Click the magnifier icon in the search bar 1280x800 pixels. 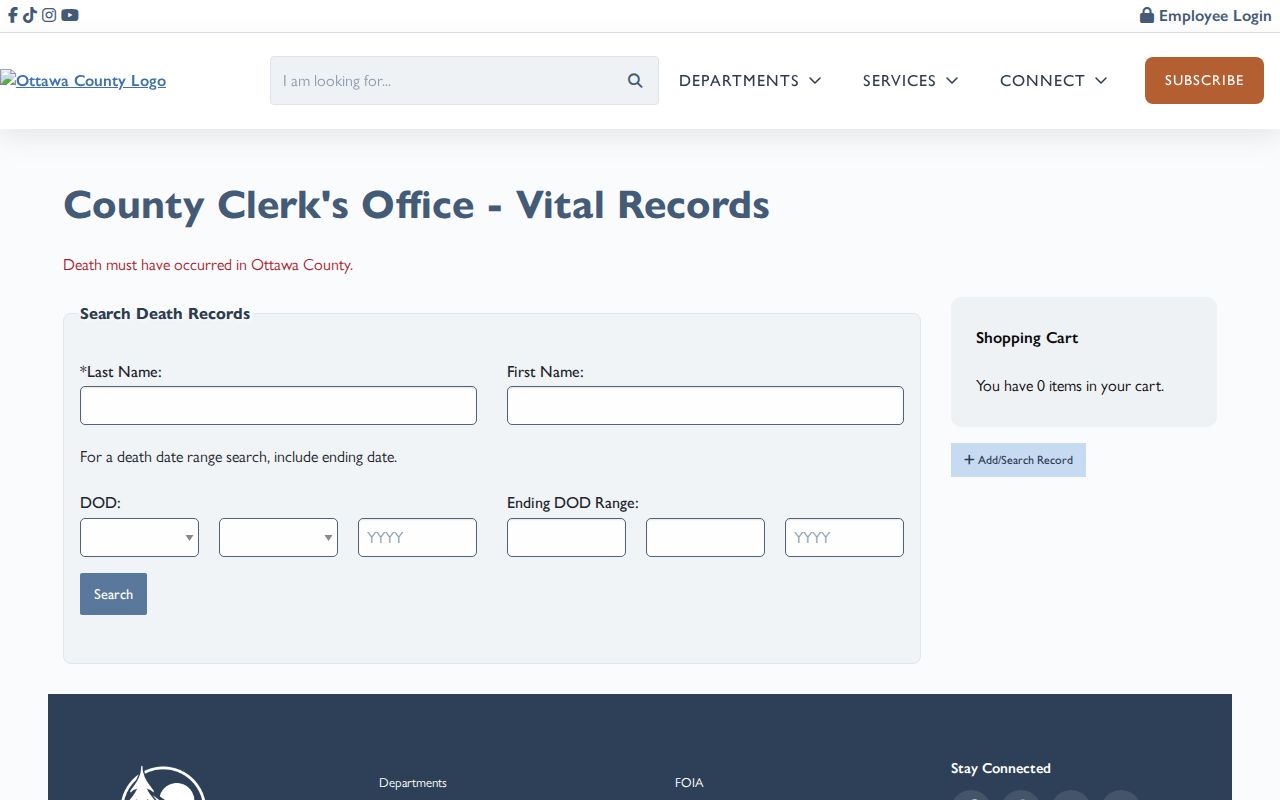(x=635, y=81)
